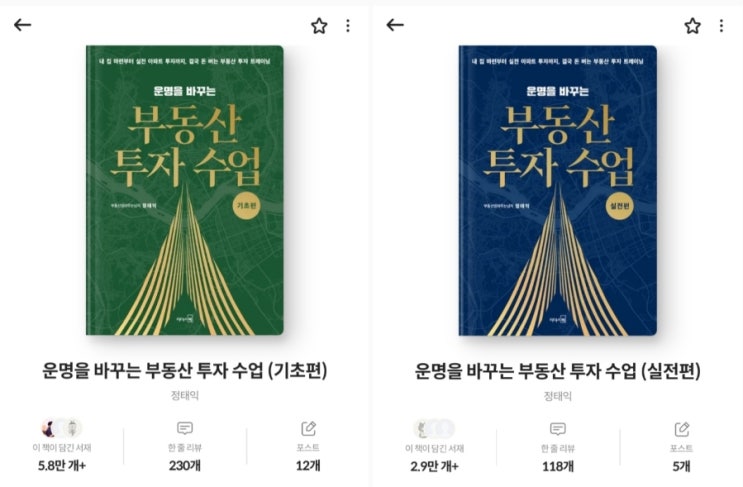The height and width of the screenshot is (487, 743).
Task: Tap the one-line review icon for 기초편
Action: coord(185,428)
